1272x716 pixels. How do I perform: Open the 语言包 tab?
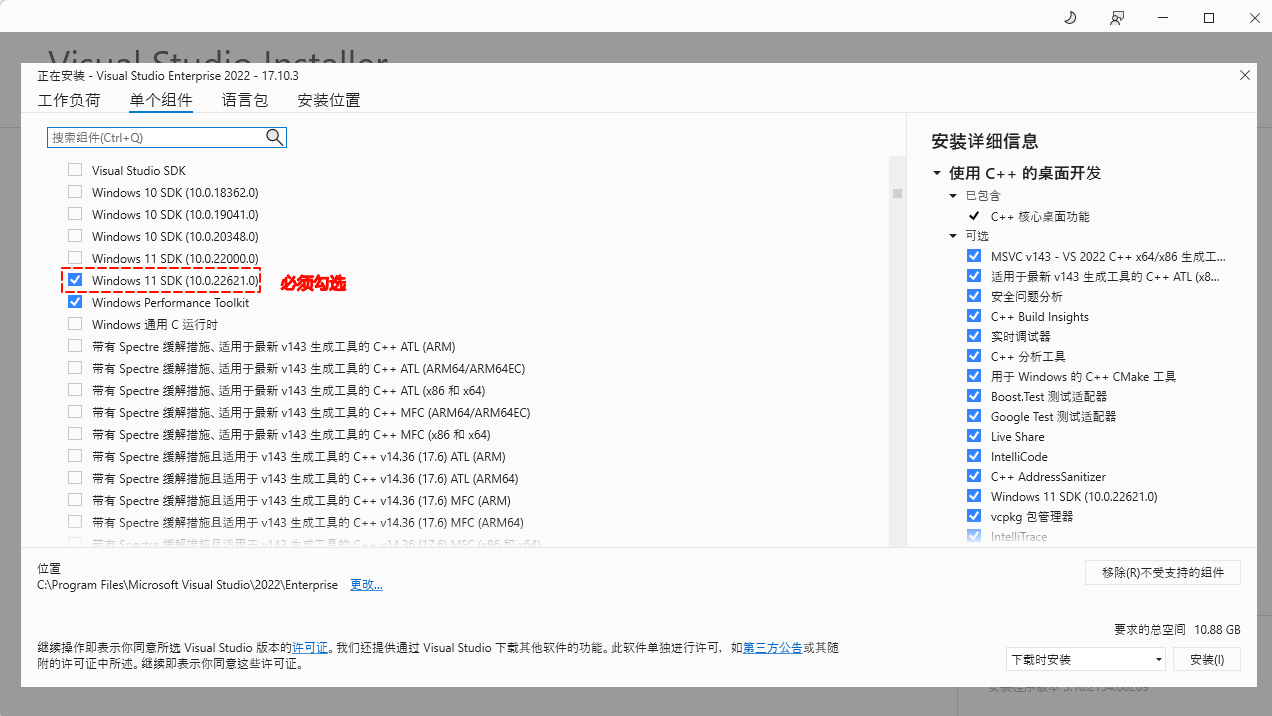tap(244, 100)
